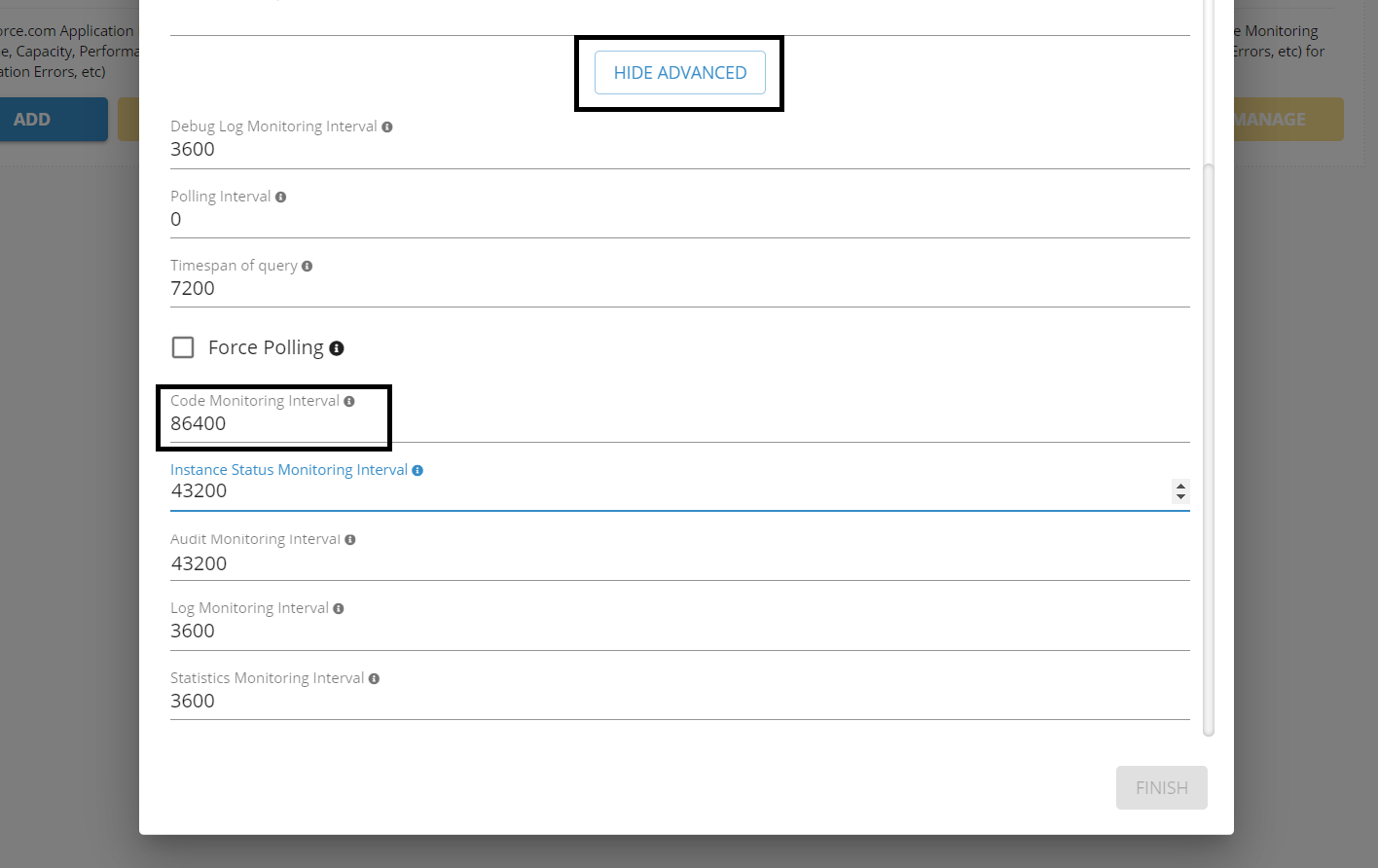This screenshot has height=868, width=1378.
Task: Click the Polling Interval info icon
Action: pyautogui.click(x=280, y=196)
